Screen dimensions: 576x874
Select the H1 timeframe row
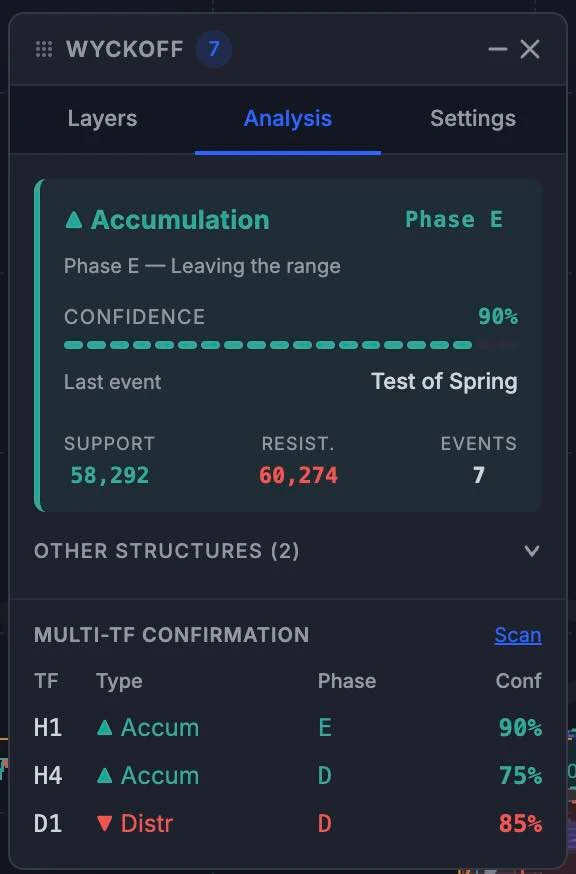coord(288,727)
